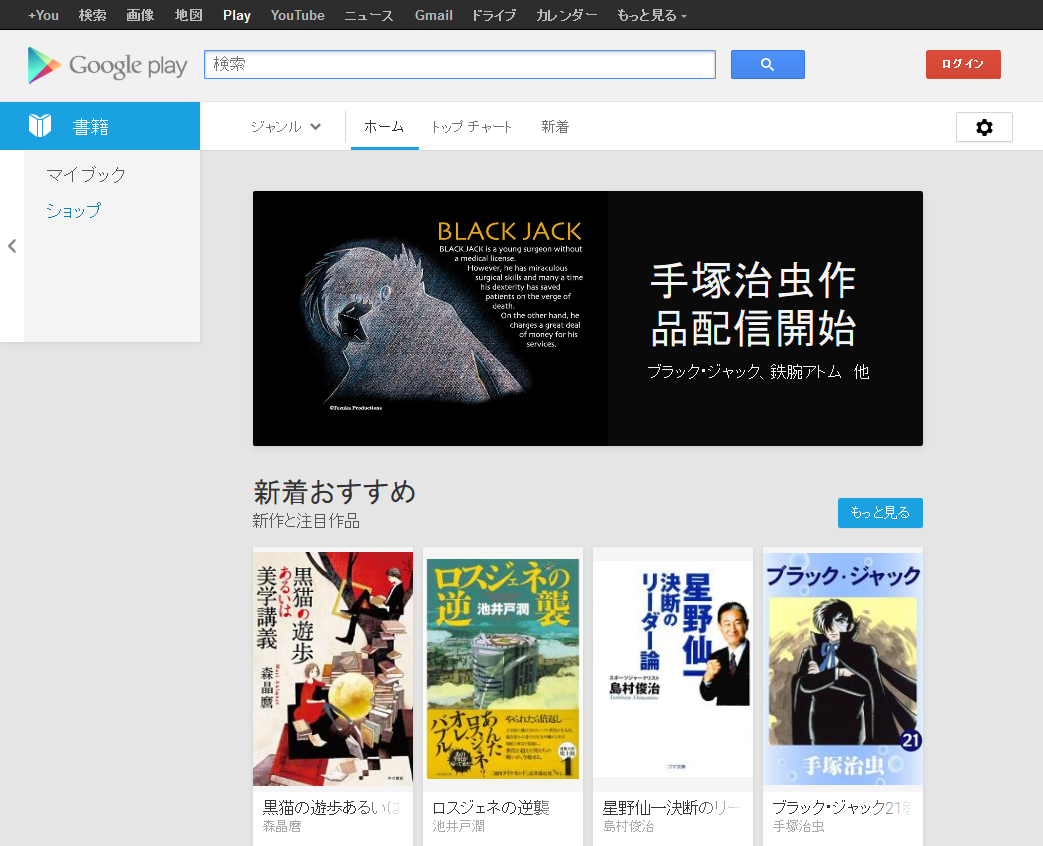Collapse the sidebar with the left chevron
Viewport: 1043px width, 846px height.
(x=12, y=246)
